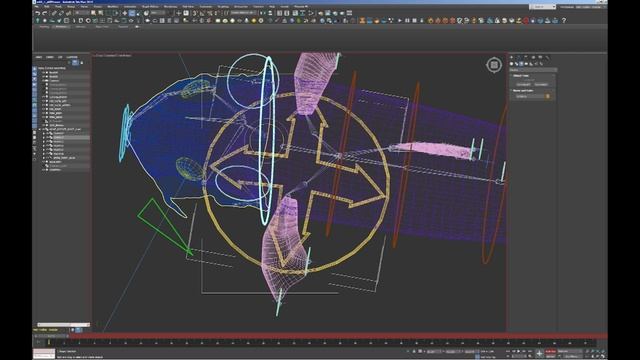Viewport: 640px width, 360px height.
Task: Click the SteeringWheels icon in the viewport corner
Action: (x=494, y=65)
